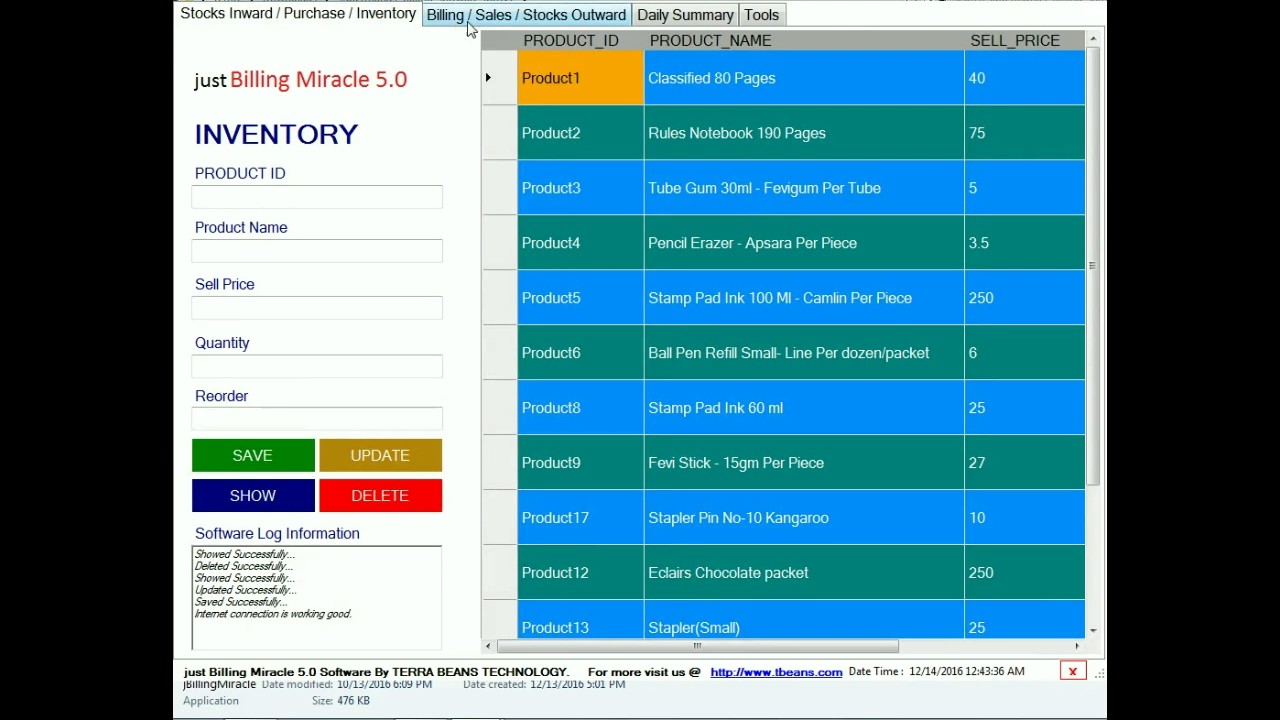The width and height of the screenshot is (1280, 720).
Task: Click sell price 27 for Product9
Action: point(1025,463)
